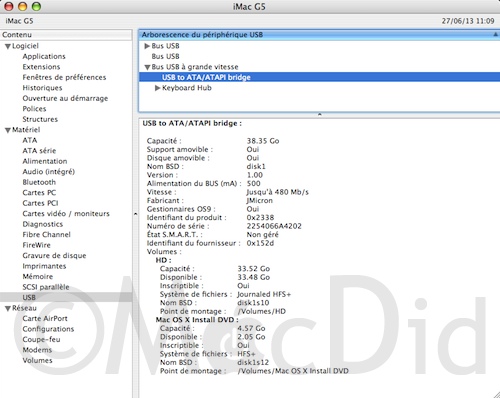Select Structures in sidebar
This screenshot has width=500, height=398.
click(40, 119)
